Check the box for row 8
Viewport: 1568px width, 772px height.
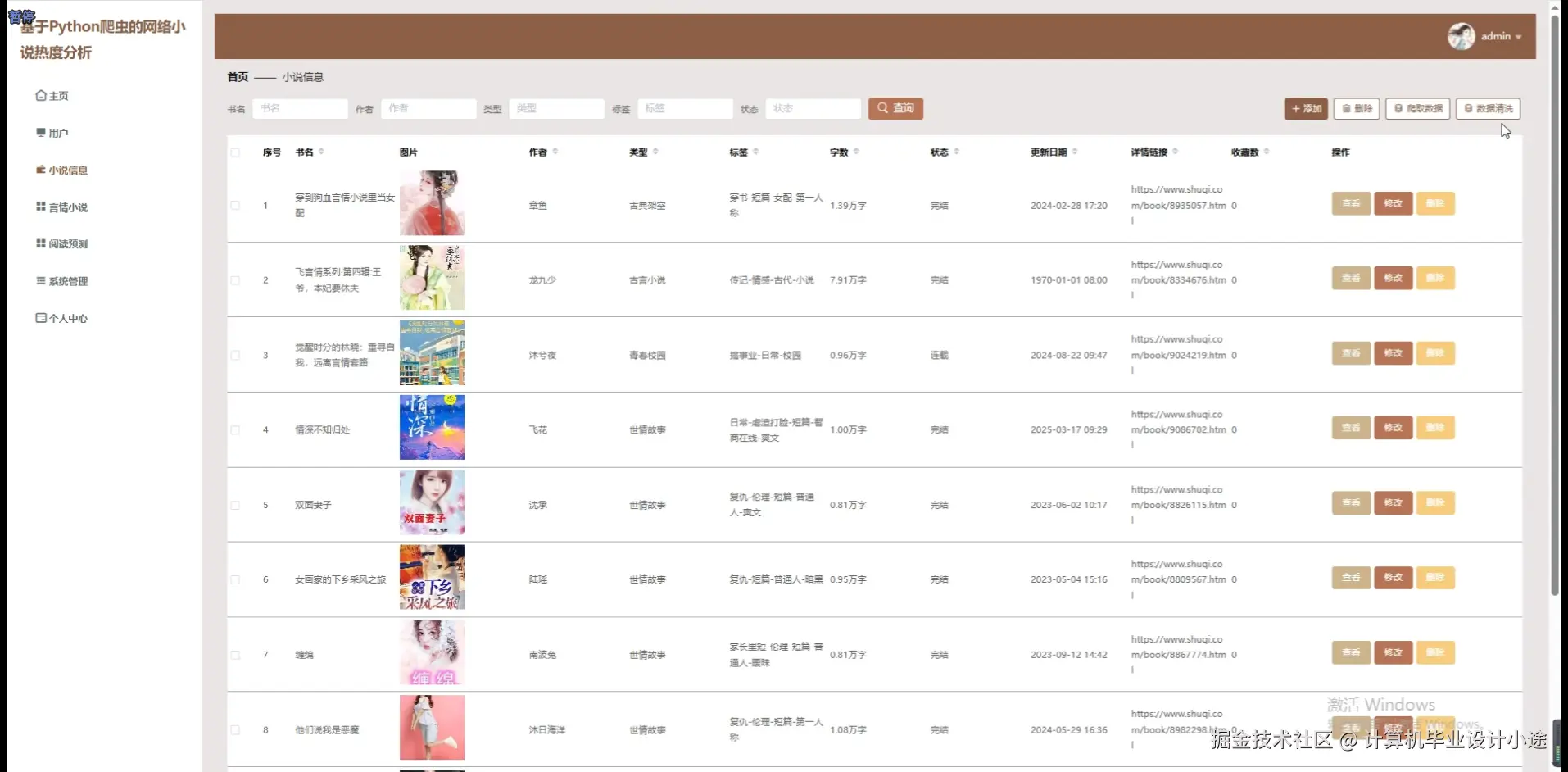coord(235,730)
